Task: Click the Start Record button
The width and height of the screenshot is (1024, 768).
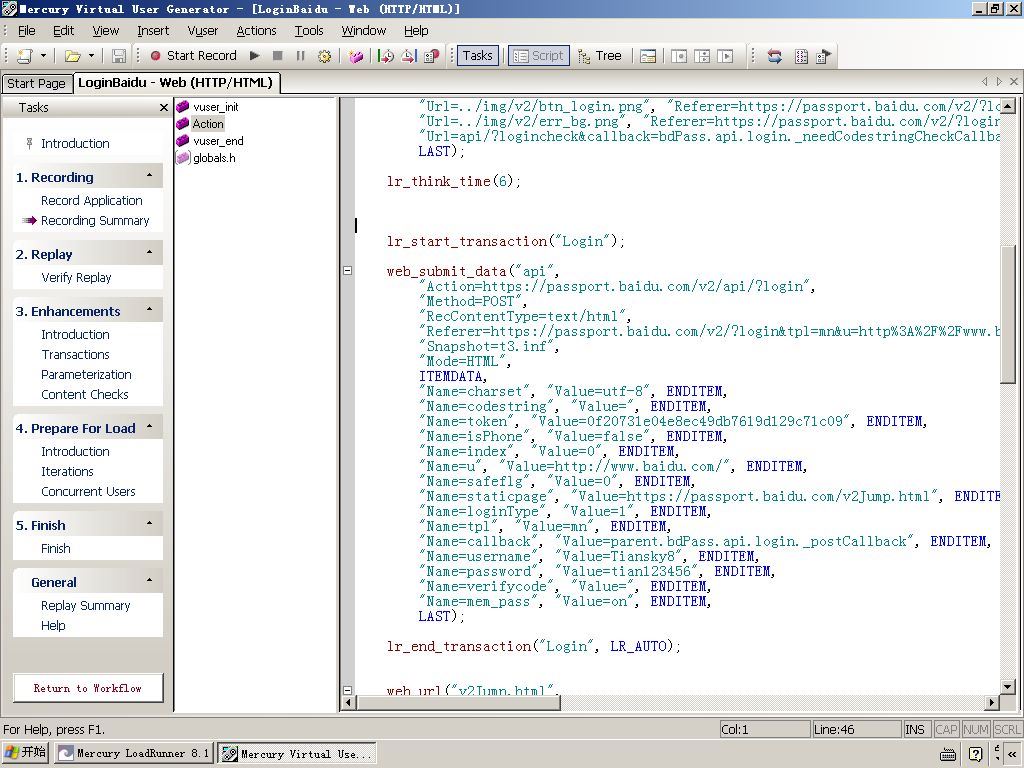Action: (193, 56)
